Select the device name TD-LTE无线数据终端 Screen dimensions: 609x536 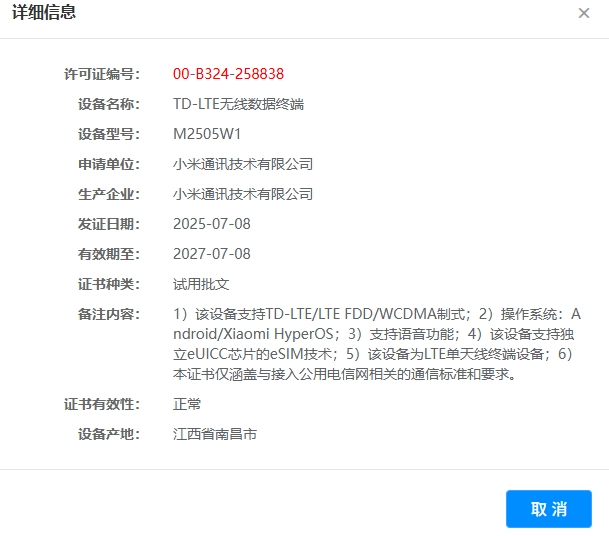click(238, 104)
